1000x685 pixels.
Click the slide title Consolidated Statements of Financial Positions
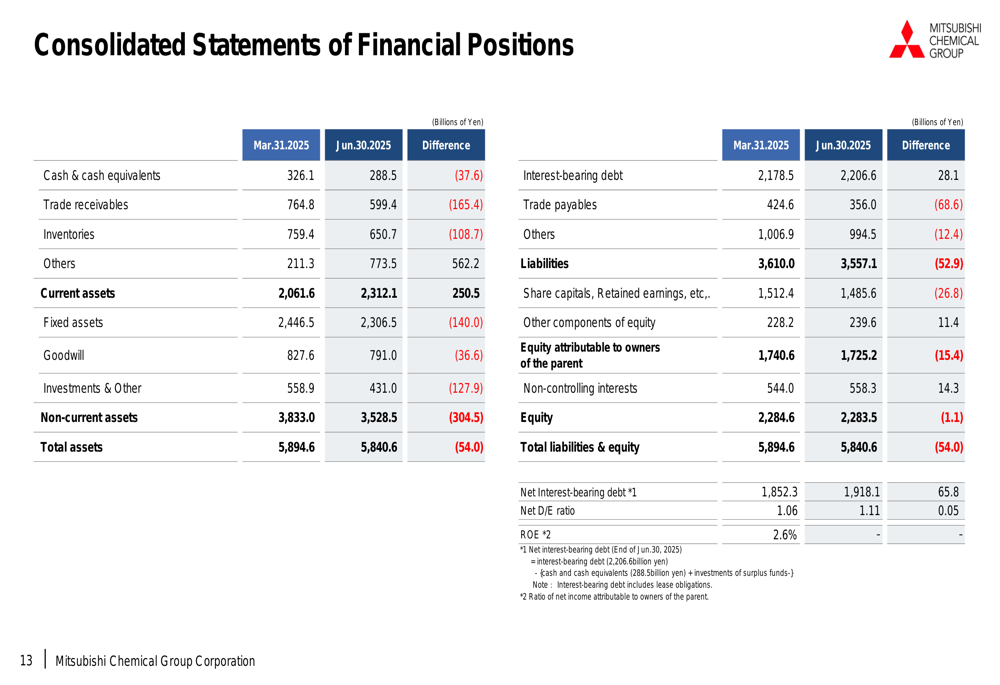click(x=304, y=45)
